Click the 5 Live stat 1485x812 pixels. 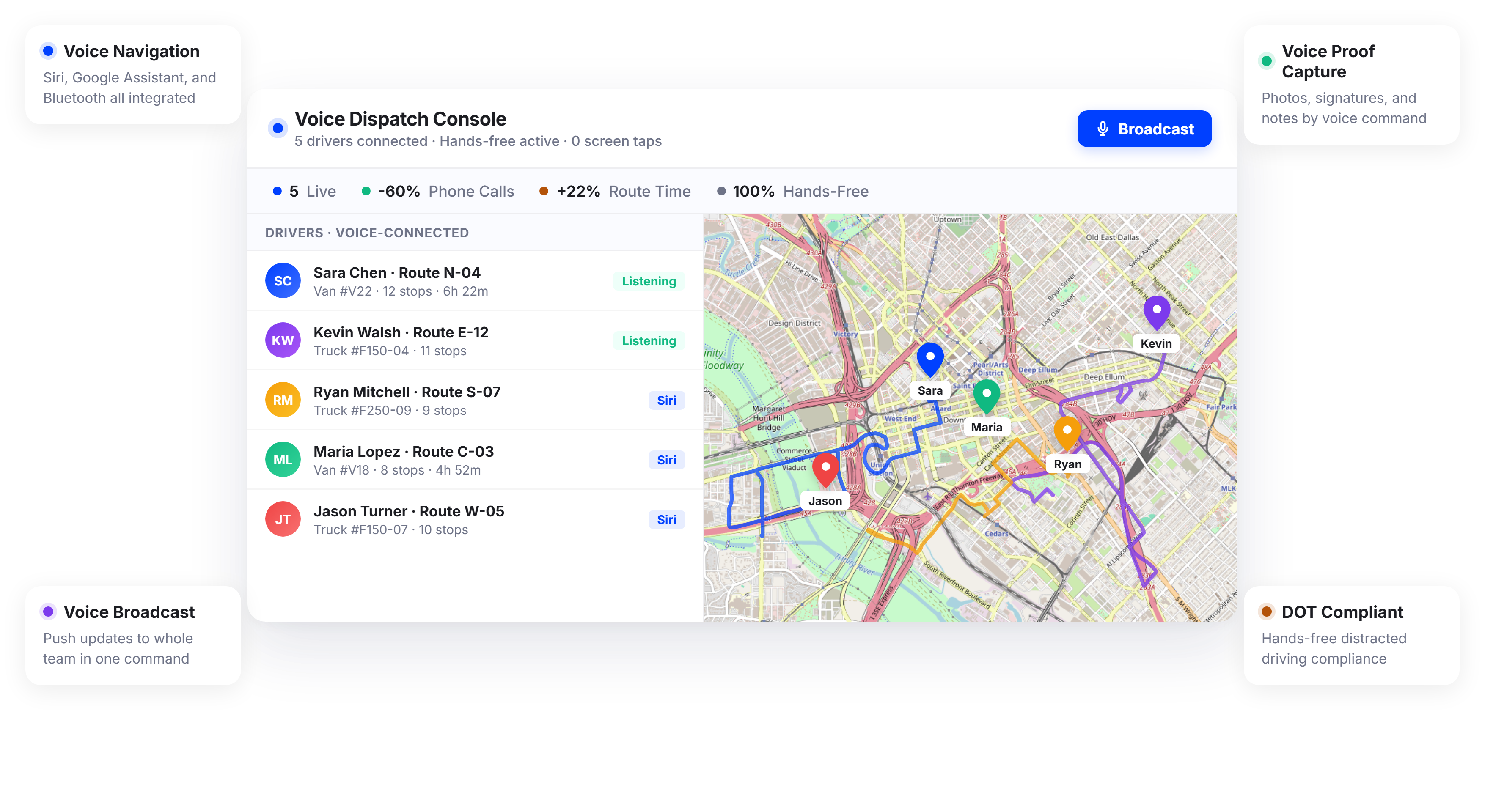pyautogui.click(x=304, y=191)
